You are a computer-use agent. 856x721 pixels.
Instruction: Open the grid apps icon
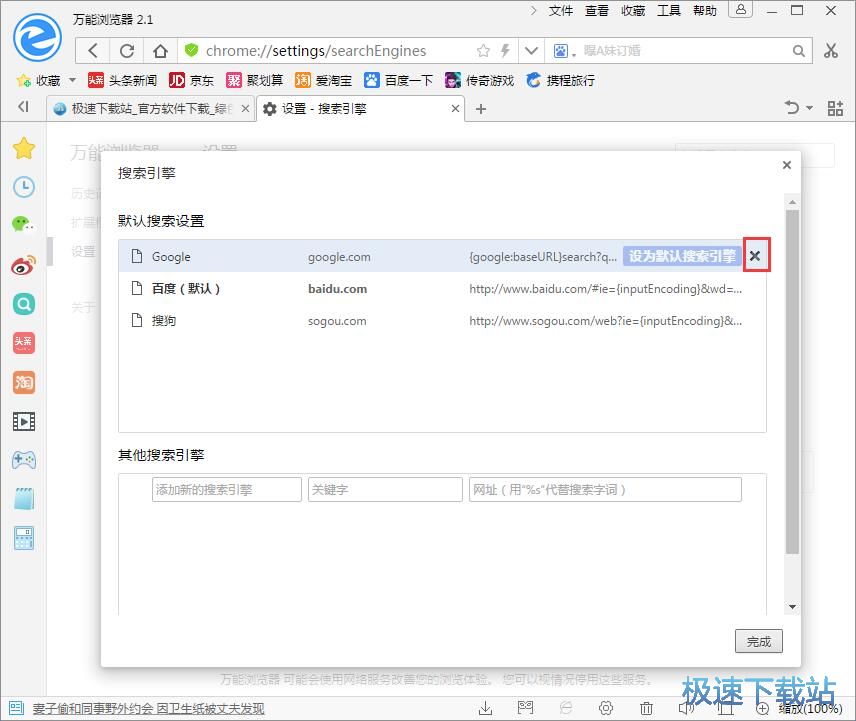(x=835, y=108)
